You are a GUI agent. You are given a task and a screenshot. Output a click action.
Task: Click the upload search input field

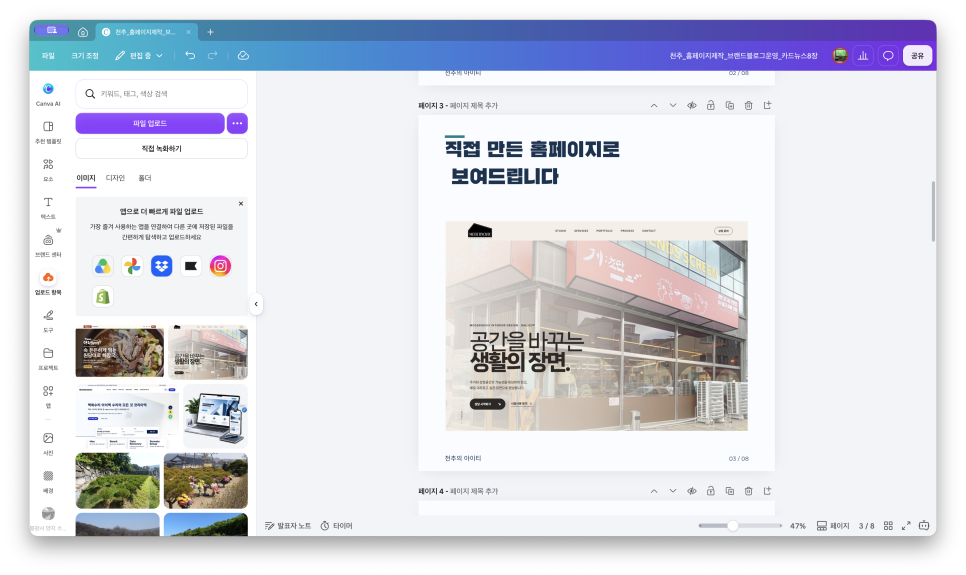161,94
